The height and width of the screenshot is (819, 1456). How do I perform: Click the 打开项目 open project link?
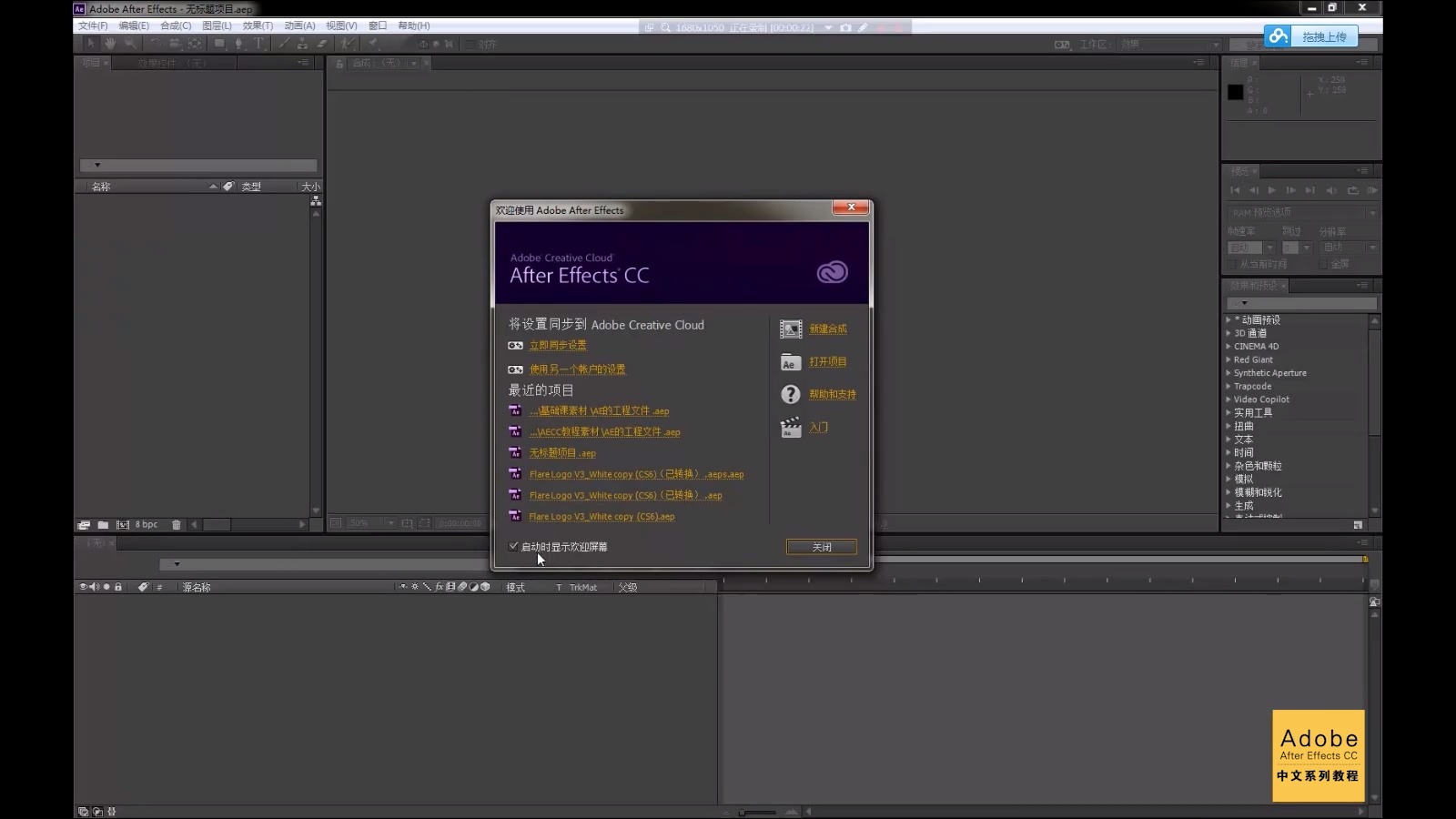828,362
